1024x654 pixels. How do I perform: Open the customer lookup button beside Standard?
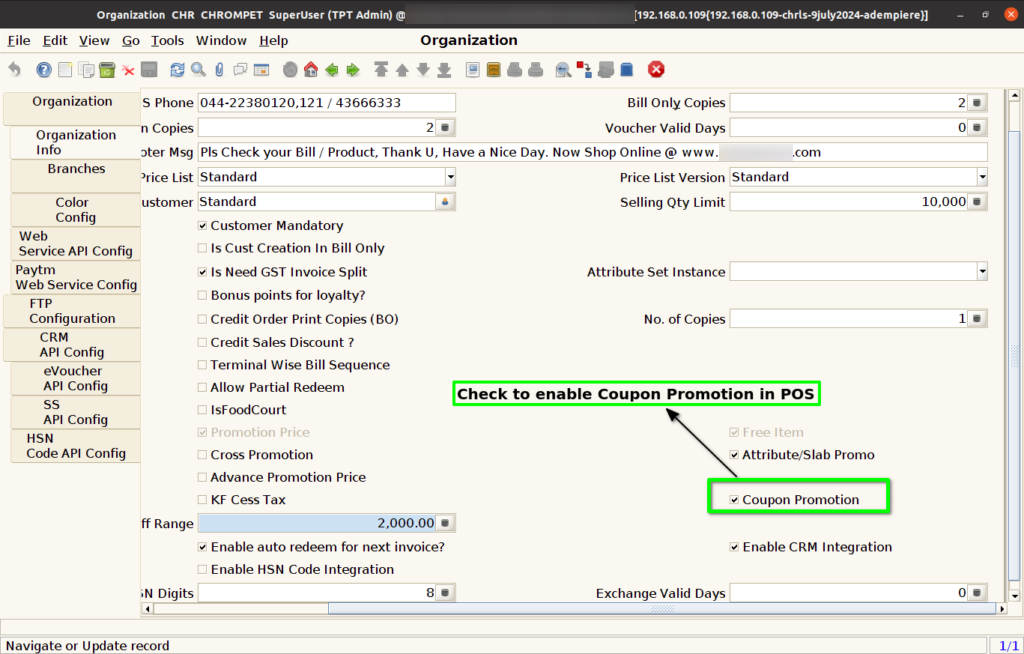pyautogui.click(x=445, y=202)
